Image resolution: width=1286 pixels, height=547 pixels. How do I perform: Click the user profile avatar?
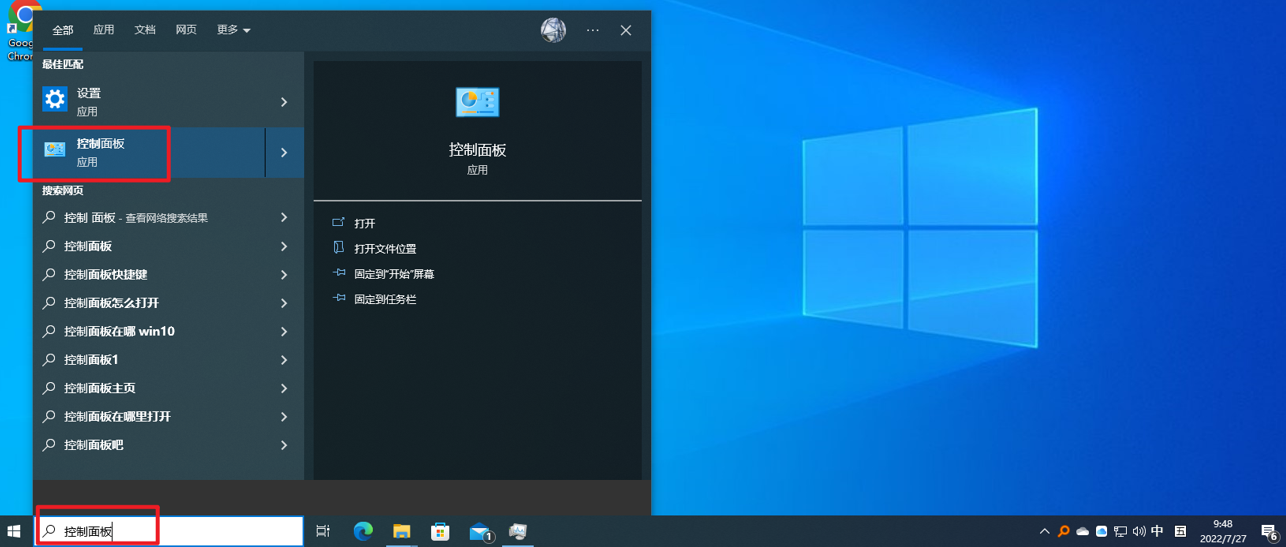pyautogui.click(x=553, y=30)
